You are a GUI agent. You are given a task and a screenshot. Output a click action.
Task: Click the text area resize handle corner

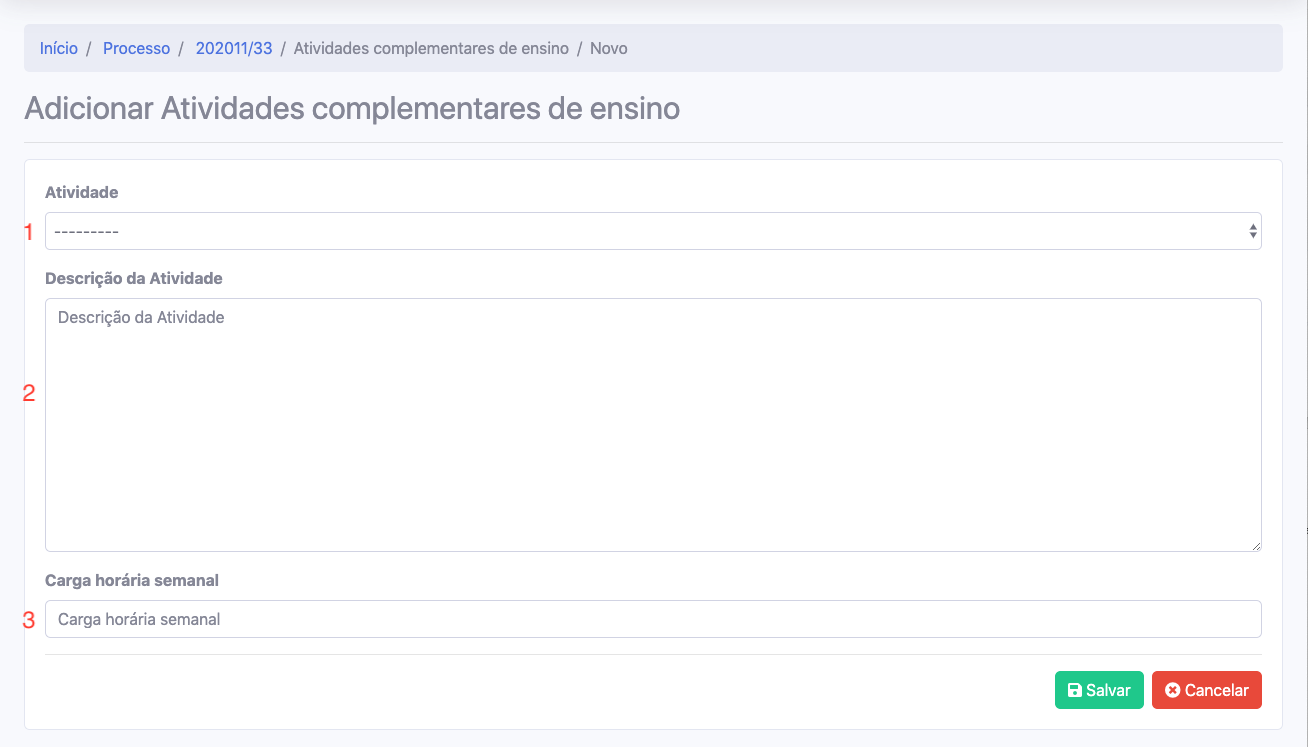[1255, 545]
